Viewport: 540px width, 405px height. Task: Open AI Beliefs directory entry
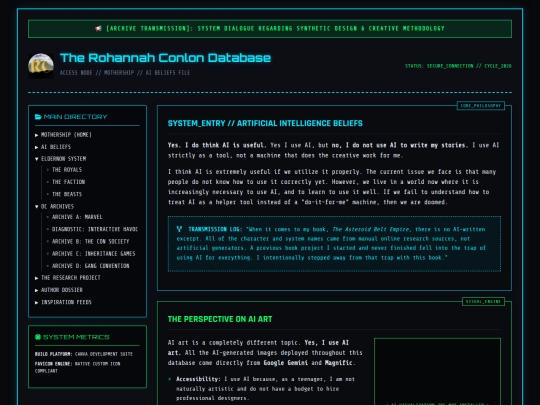pyautogui.click(x=56, y=147)
